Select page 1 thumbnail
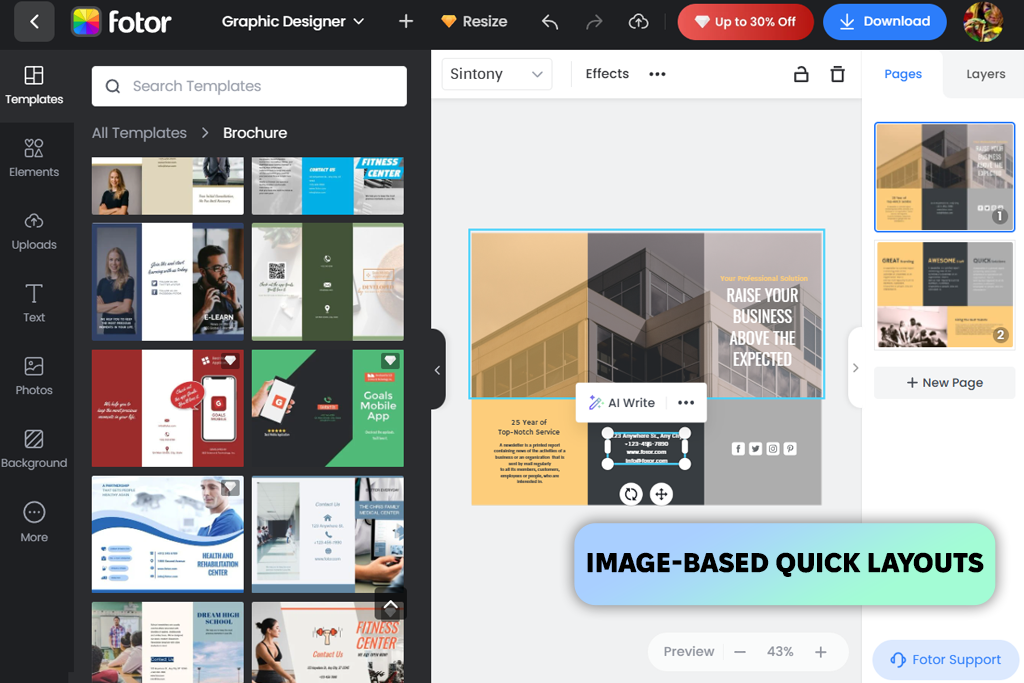This screenshot has height=683, width=1024. pos(944,177)
